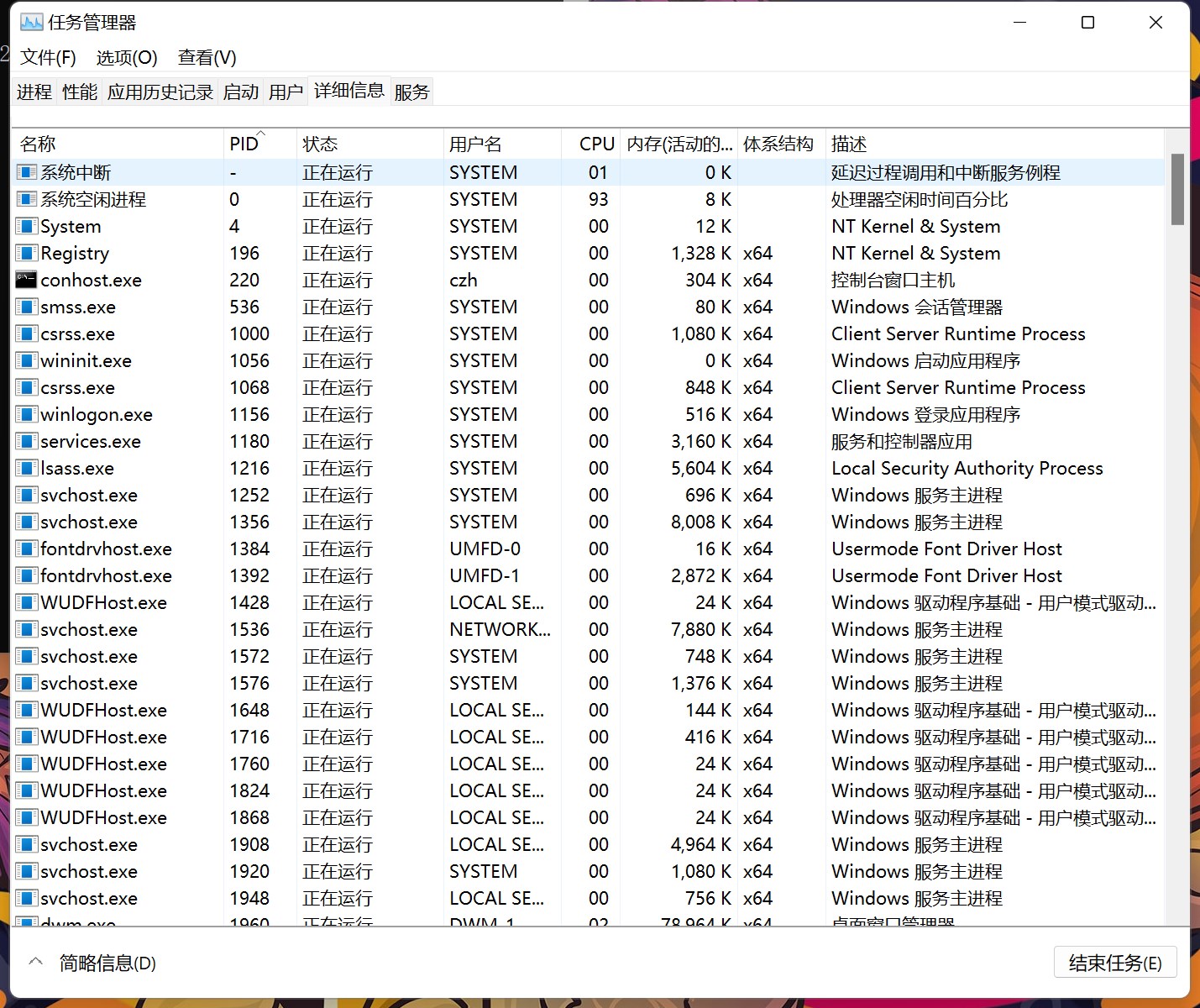Screen dimensions: 1200x1008
Task: Click icon of svchost.exe PID 1948
Action: 27,898
